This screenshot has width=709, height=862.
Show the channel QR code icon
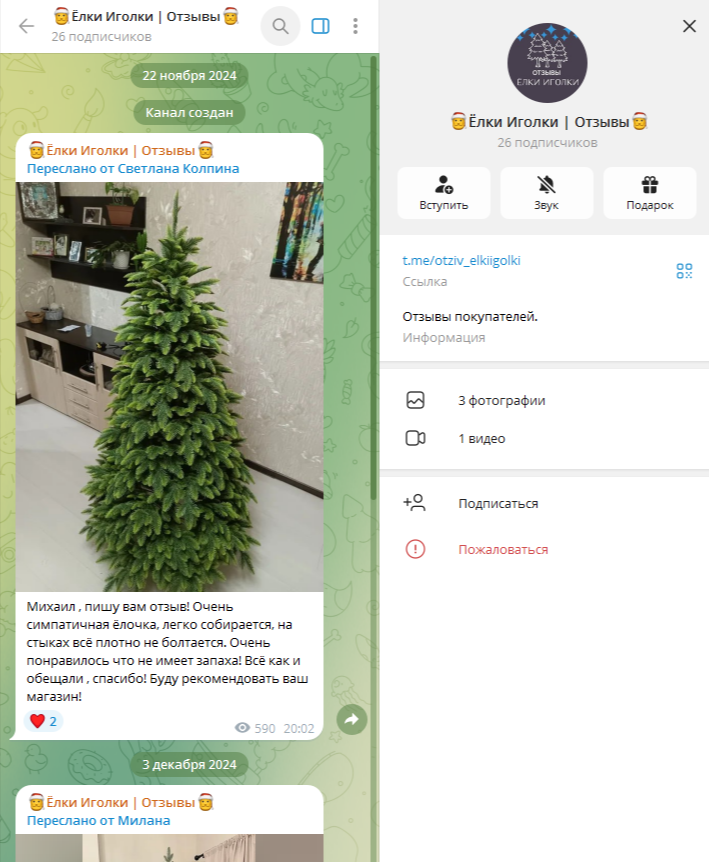[x=684, y=270]
